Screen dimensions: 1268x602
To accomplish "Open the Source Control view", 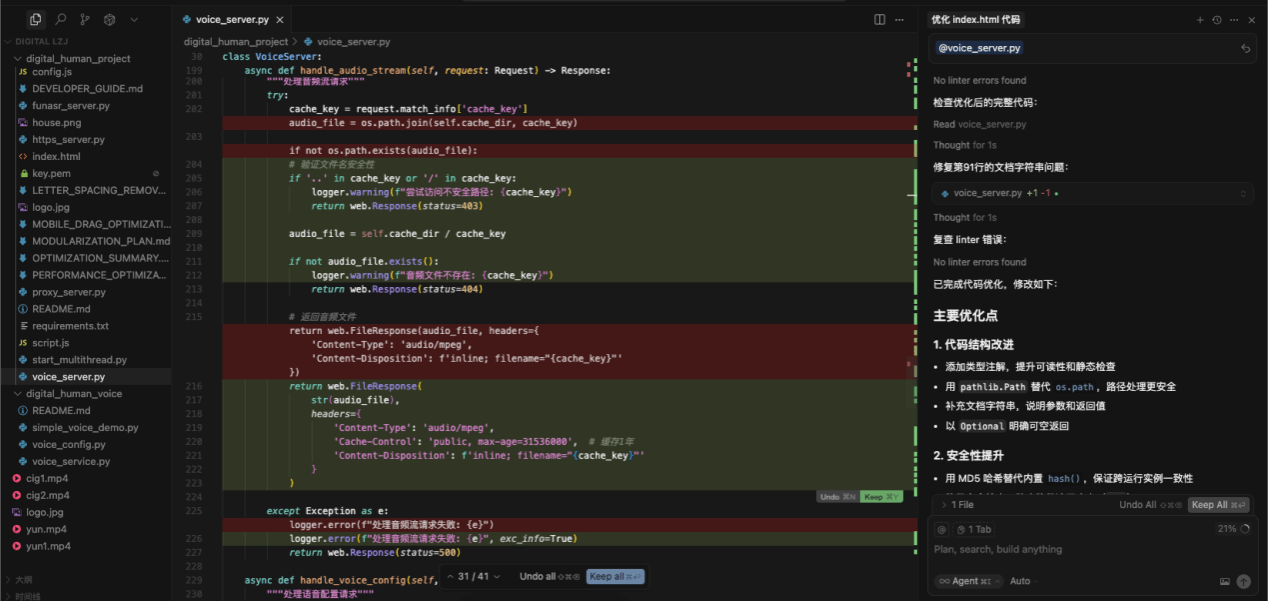I will [85, 19].
